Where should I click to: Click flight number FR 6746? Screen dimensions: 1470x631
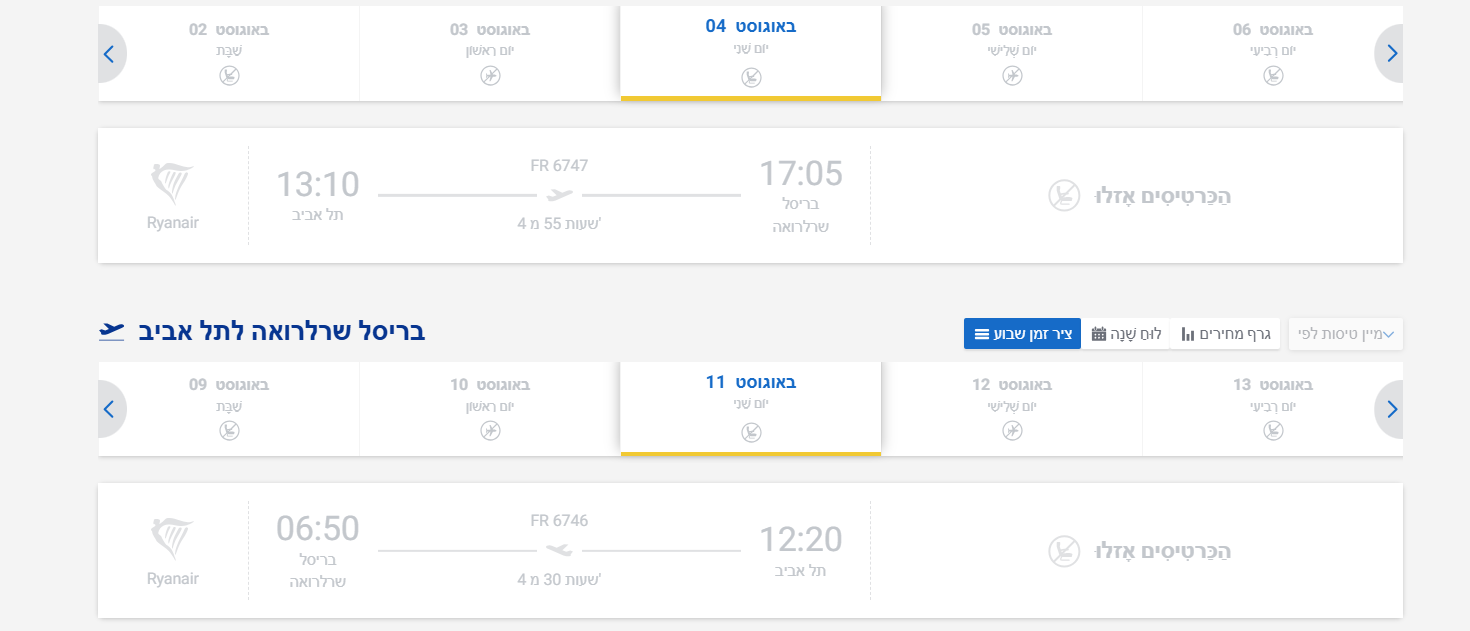559,521
